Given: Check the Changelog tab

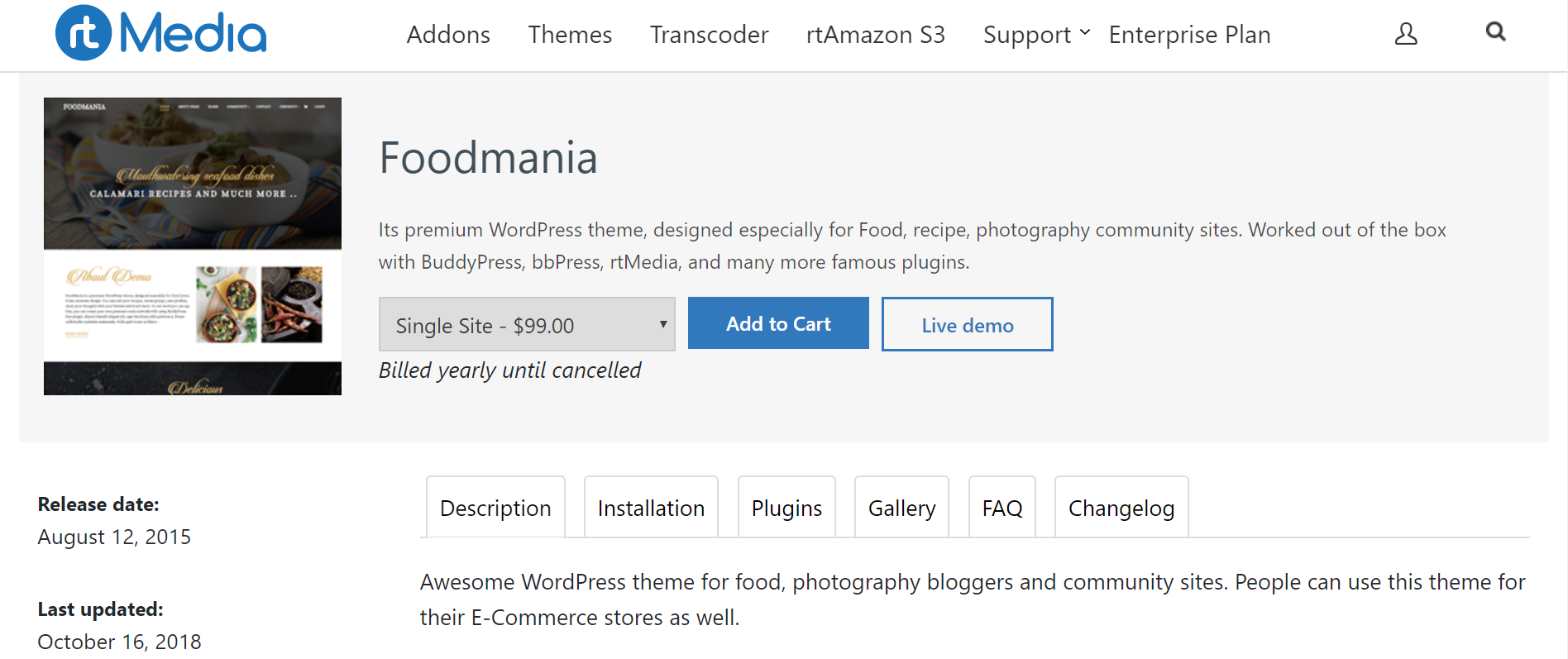Looking at the screenshot, I should 1121,507.
